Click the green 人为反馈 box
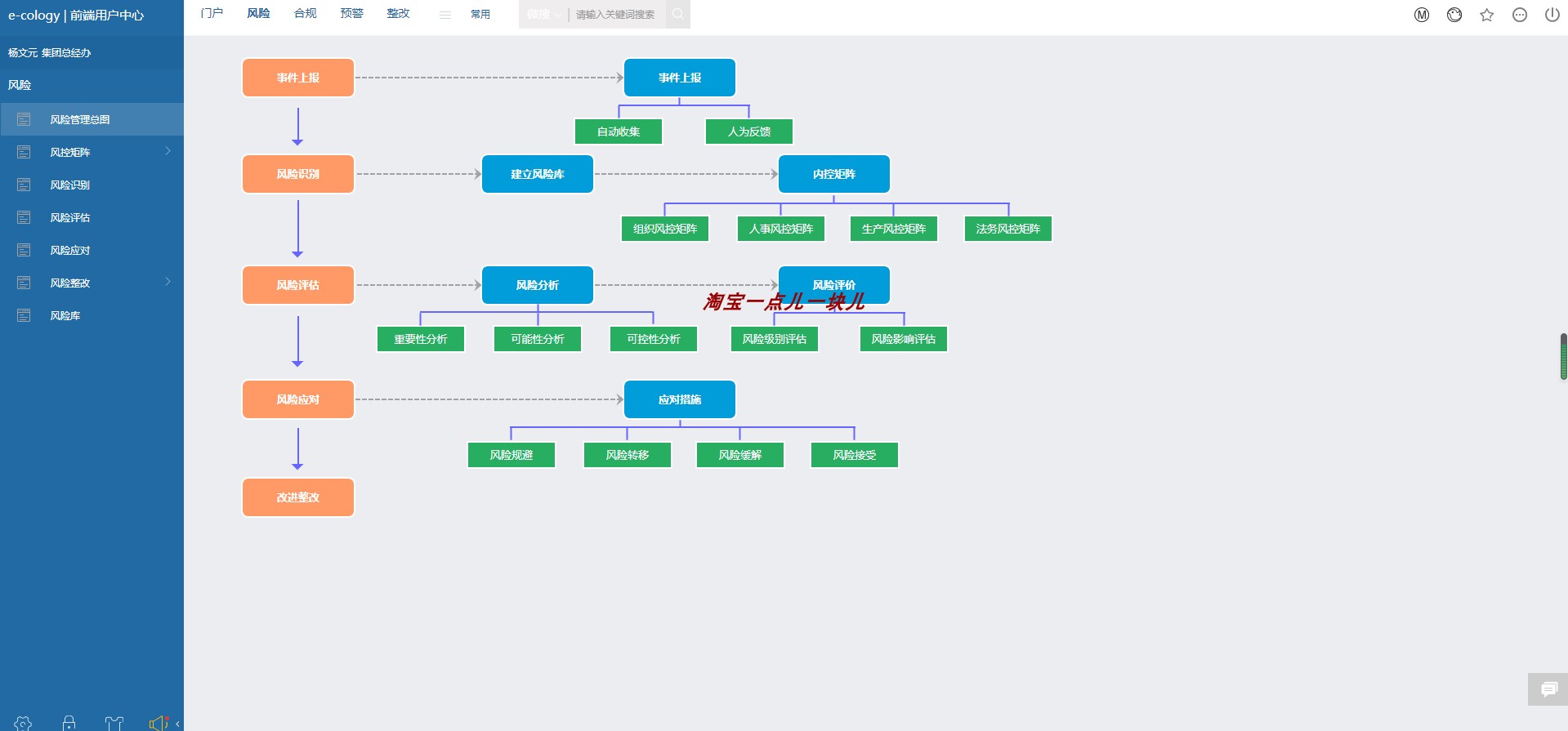This screenshot has width=1568, height=731. 749,131
